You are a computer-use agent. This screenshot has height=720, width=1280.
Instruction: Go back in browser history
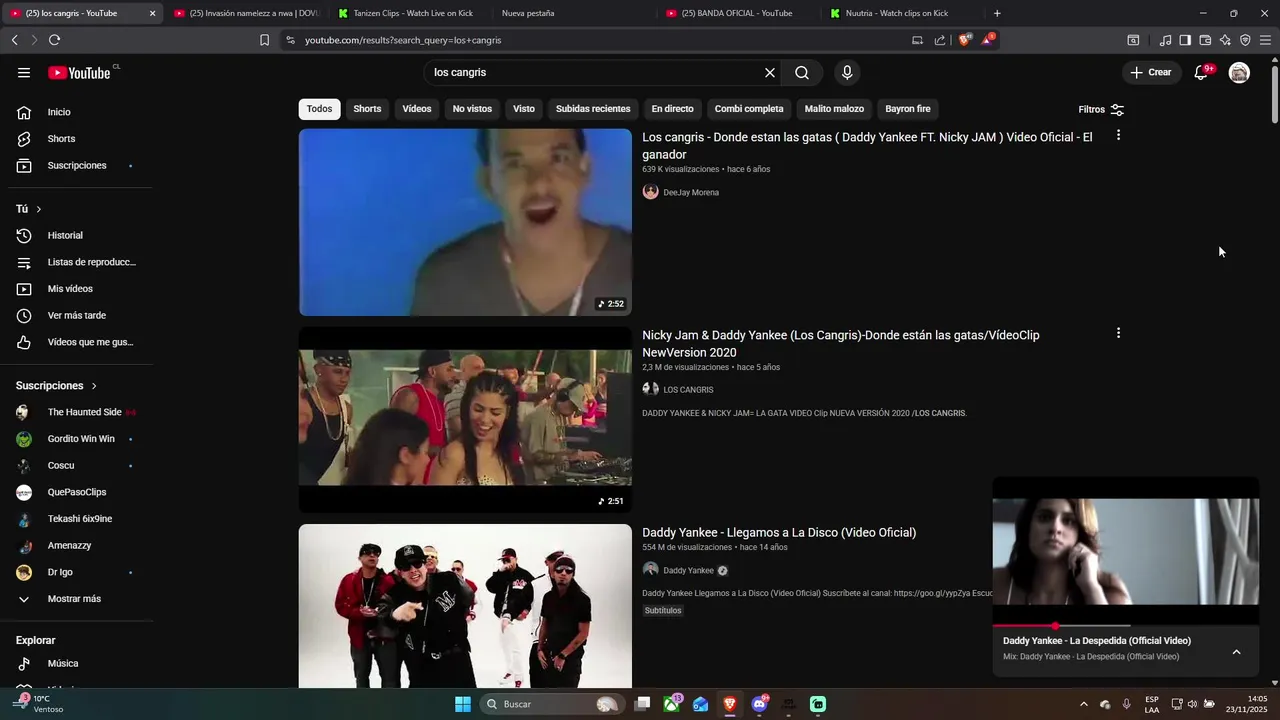click(x=14, y=40)
